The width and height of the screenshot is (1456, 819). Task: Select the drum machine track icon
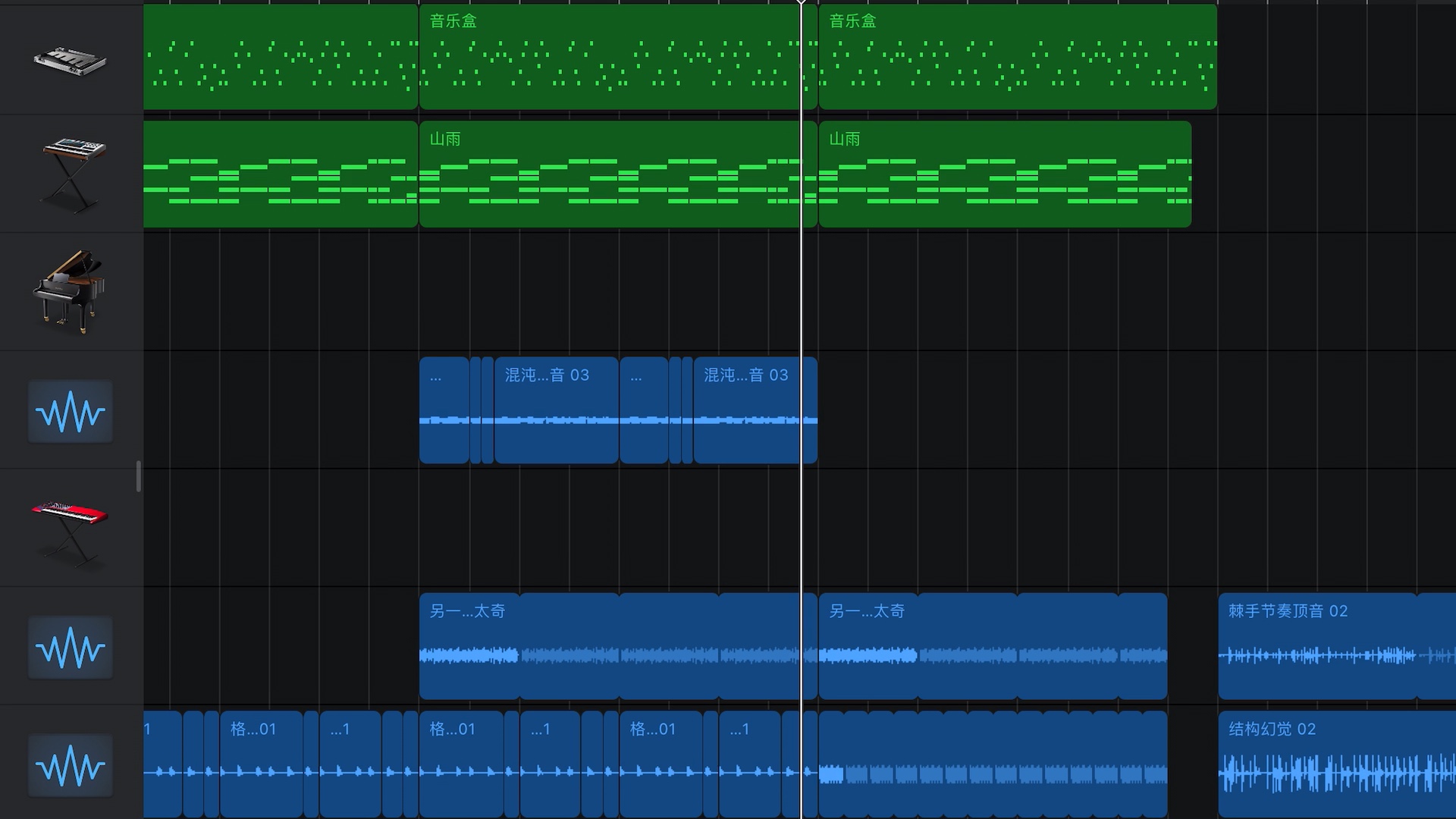[70, 61]
